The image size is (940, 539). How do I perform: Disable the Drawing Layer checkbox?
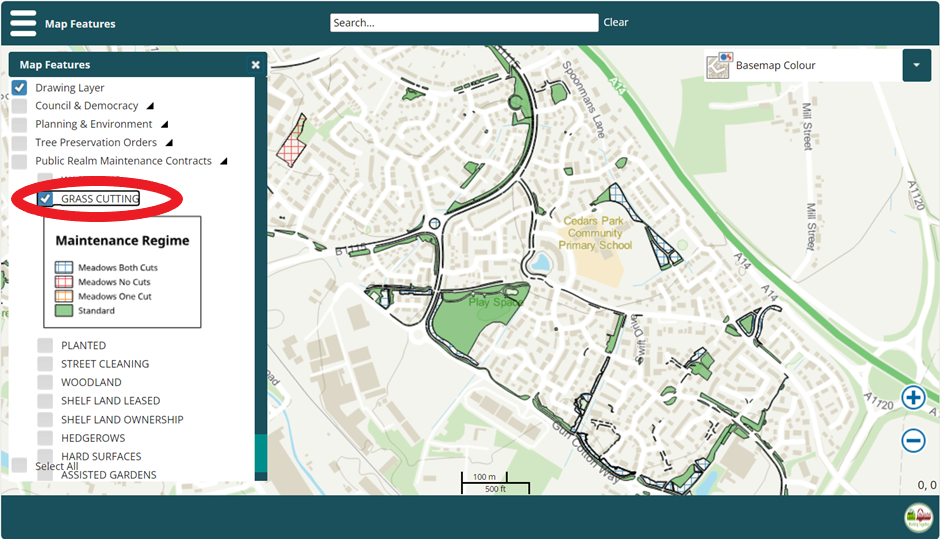[19, 88]
